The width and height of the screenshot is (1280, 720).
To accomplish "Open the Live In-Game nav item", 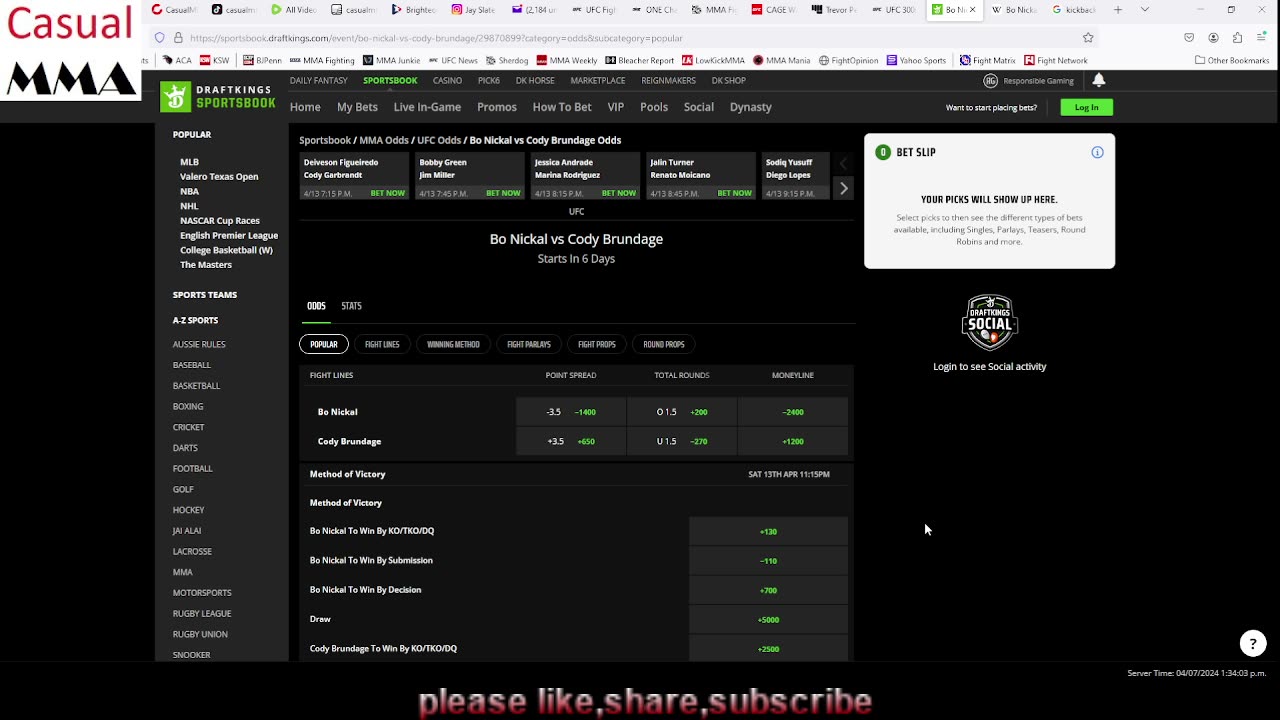I will pos(427,107).
